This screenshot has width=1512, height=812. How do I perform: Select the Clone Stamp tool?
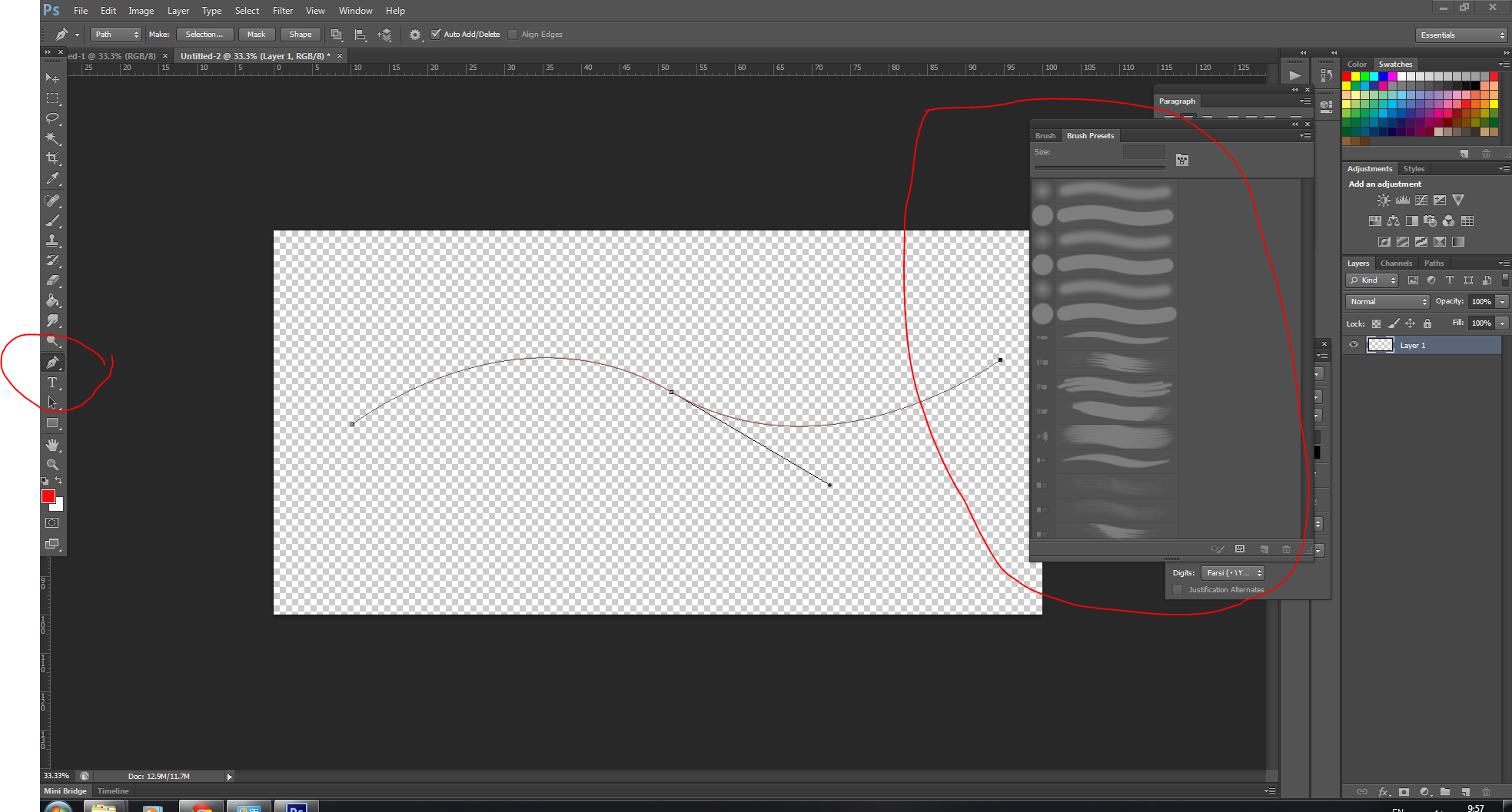52,240
